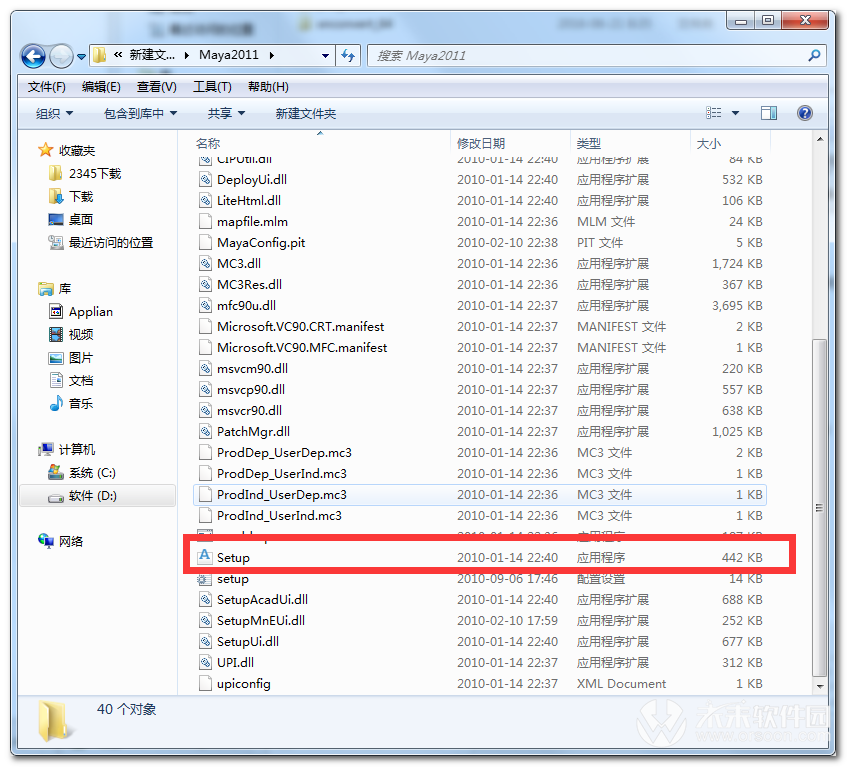Viewport: 847px width, 767px height.
Task: Select 网络 in the sidebar
Action: (60, 541)
